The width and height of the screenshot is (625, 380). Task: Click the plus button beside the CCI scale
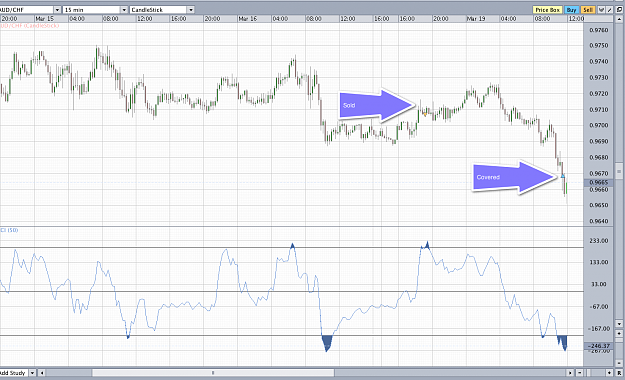pyautogui.click(x=619, y=333)
